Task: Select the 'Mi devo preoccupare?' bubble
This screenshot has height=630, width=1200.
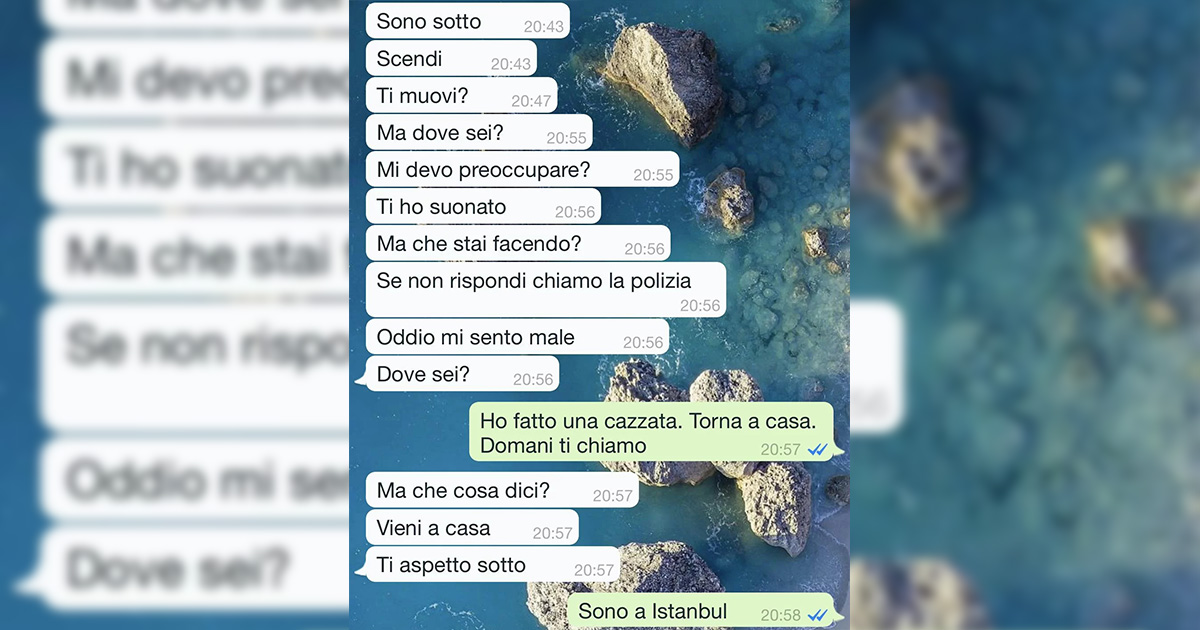Action: click(522, 170)
